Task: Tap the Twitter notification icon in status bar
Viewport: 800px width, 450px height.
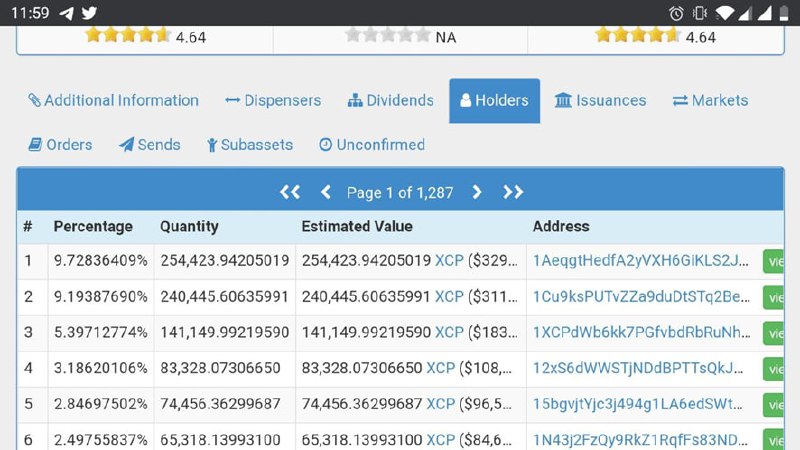Action: [x=89, y=13]
